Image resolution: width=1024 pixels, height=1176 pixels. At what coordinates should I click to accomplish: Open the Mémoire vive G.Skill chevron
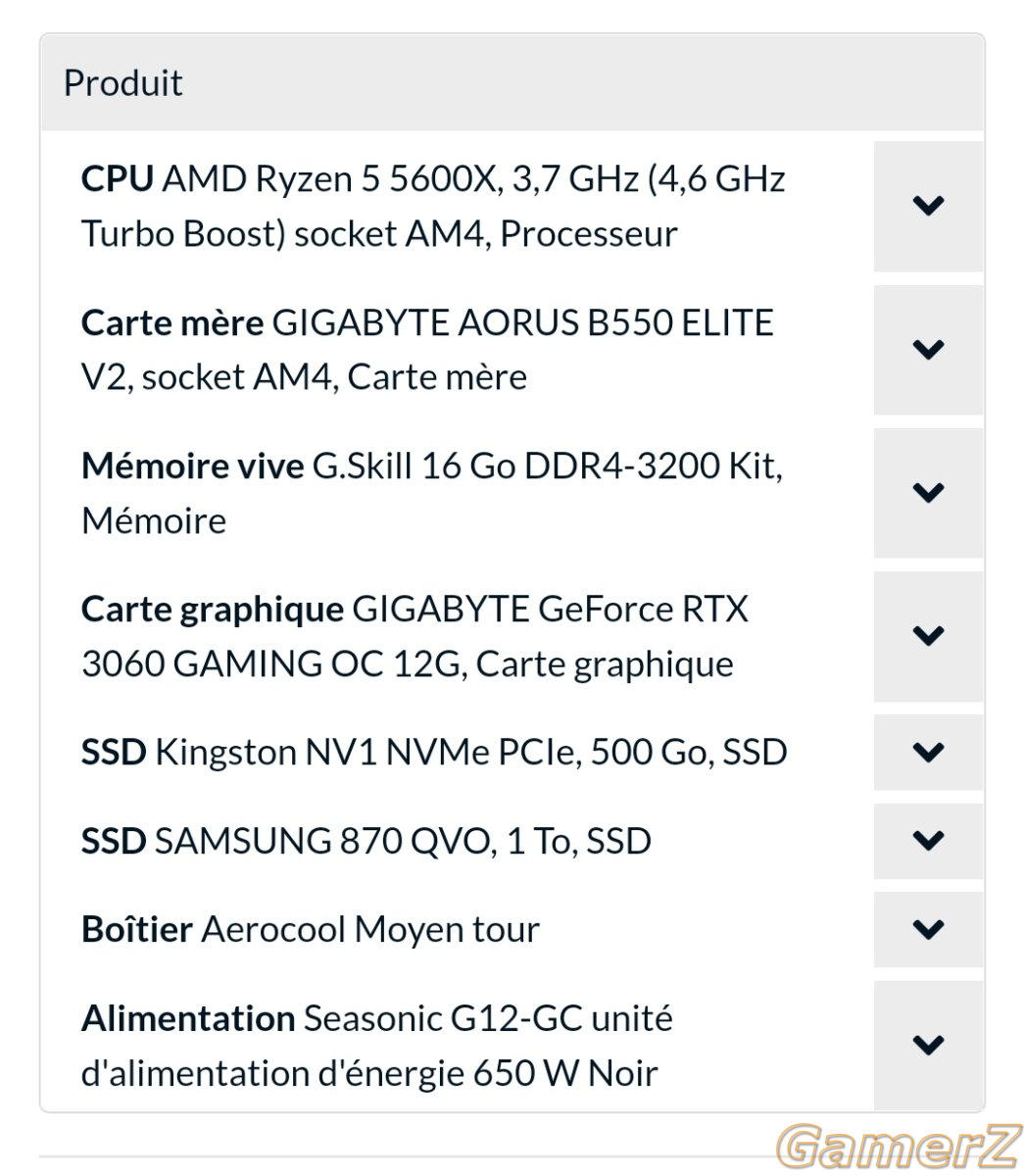928,492
